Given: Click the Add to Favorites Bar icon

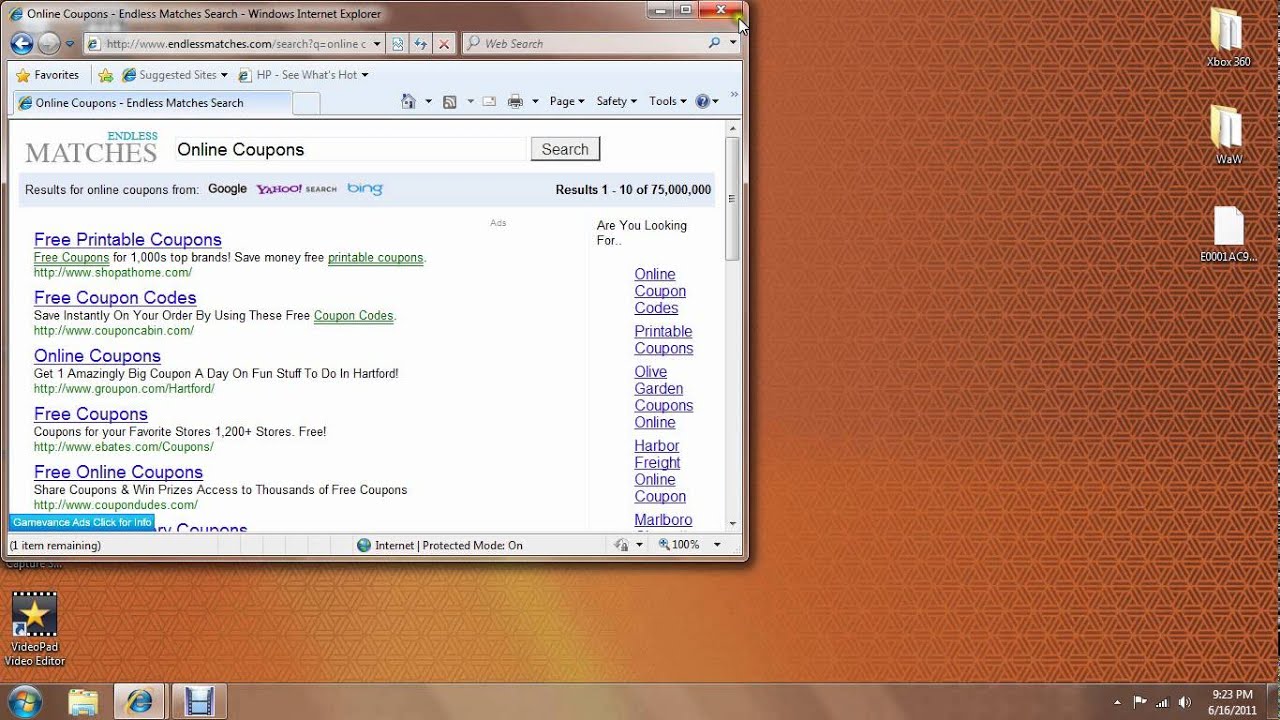Looking at the screenshot, I should 105,75.
